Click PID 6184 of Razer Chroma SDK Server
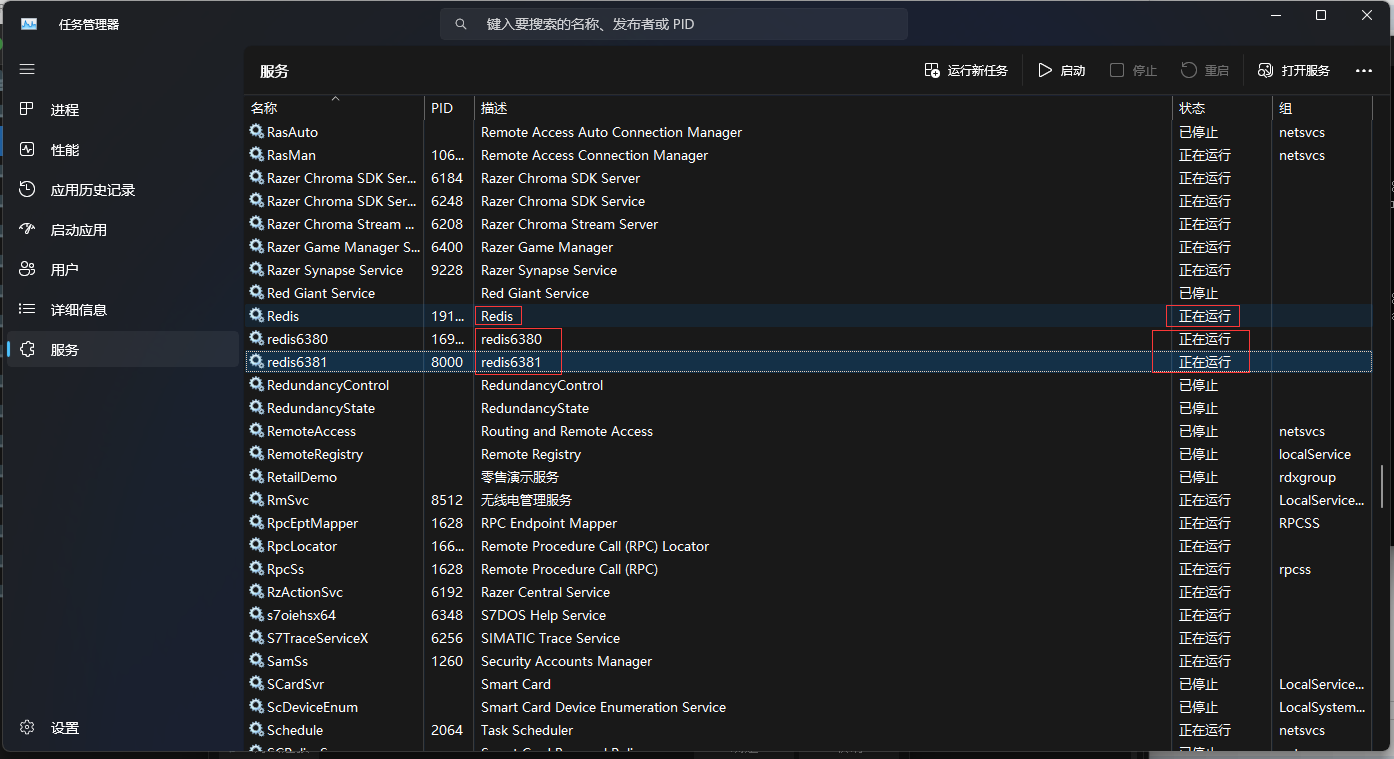 pyautogui.click(x=447, y=178)
